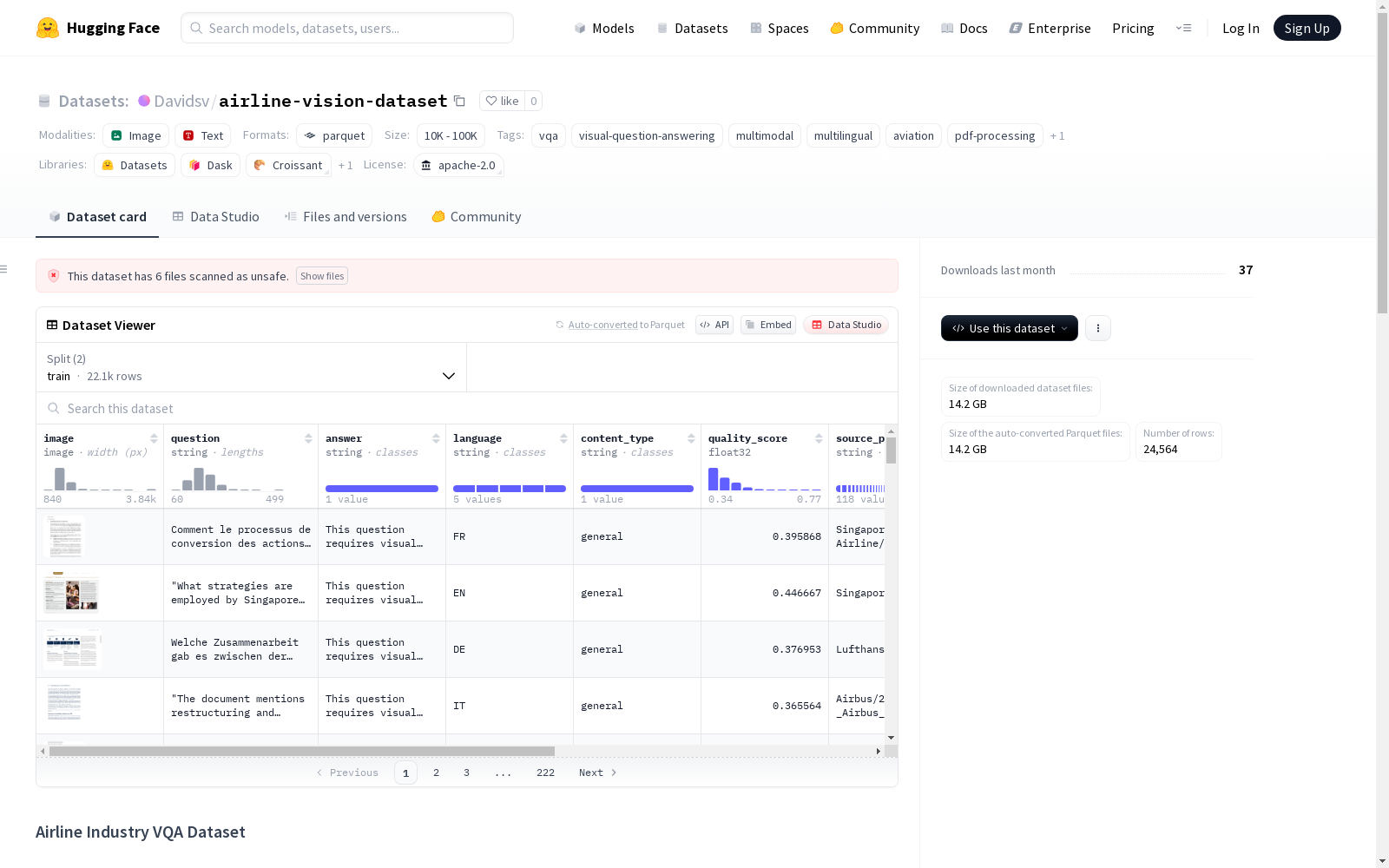Image resolution: width=1389 pixels, height=868 pixels.
Task: Open the Community tab of the dataset
Action: point(477,217)
